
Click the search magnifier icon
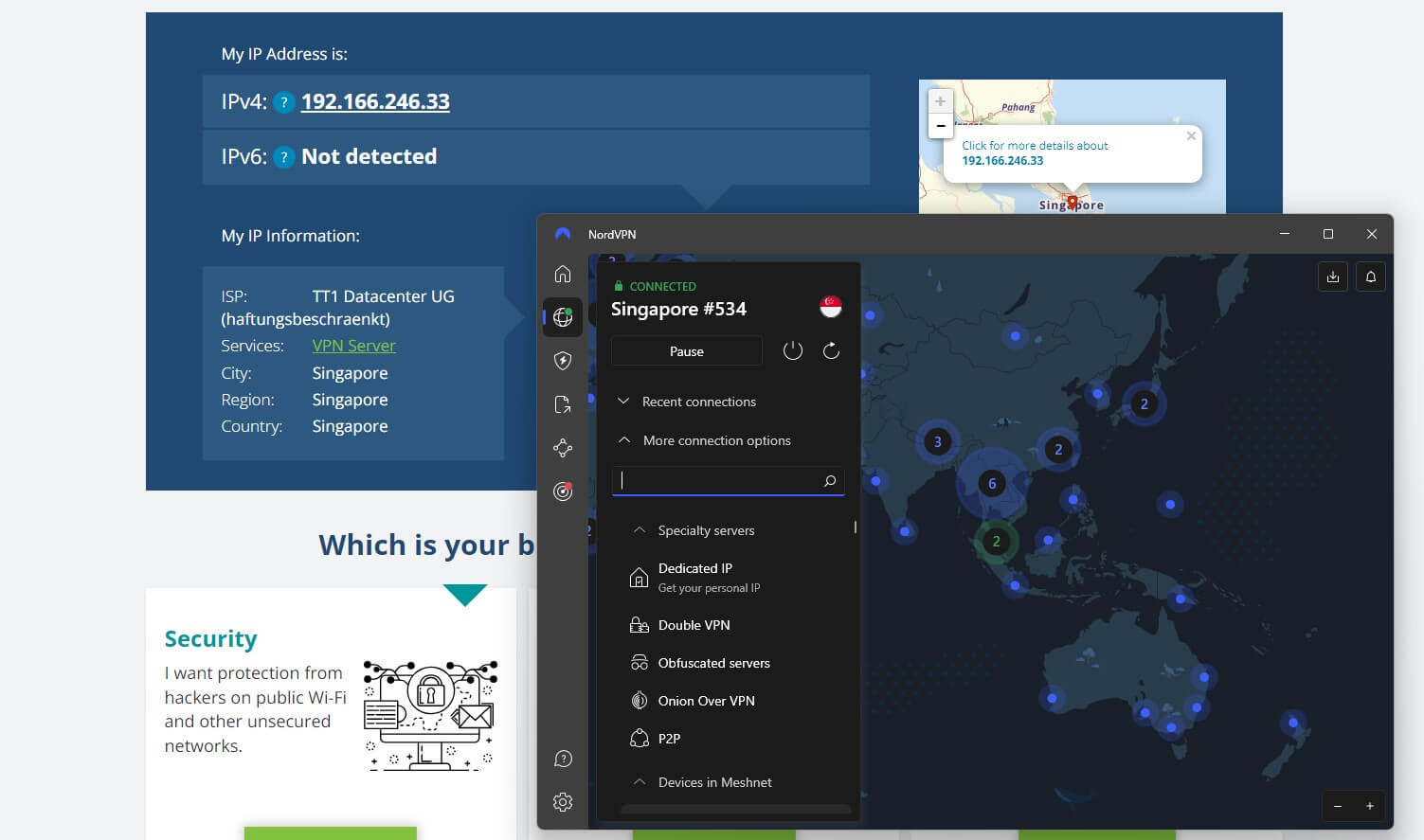pyautogui.click(x=830, y=481)
